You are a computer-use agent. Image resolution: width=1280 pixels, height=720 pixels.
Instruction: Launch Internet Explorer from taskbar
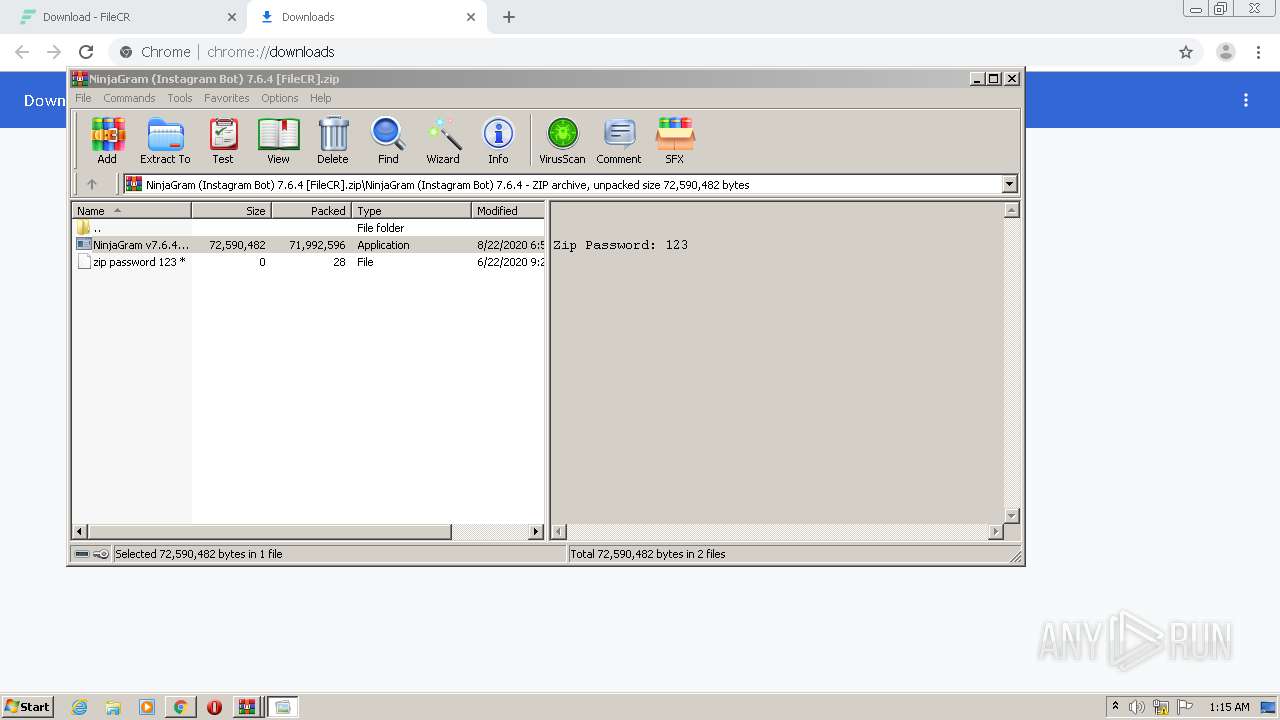pos(79,707)
